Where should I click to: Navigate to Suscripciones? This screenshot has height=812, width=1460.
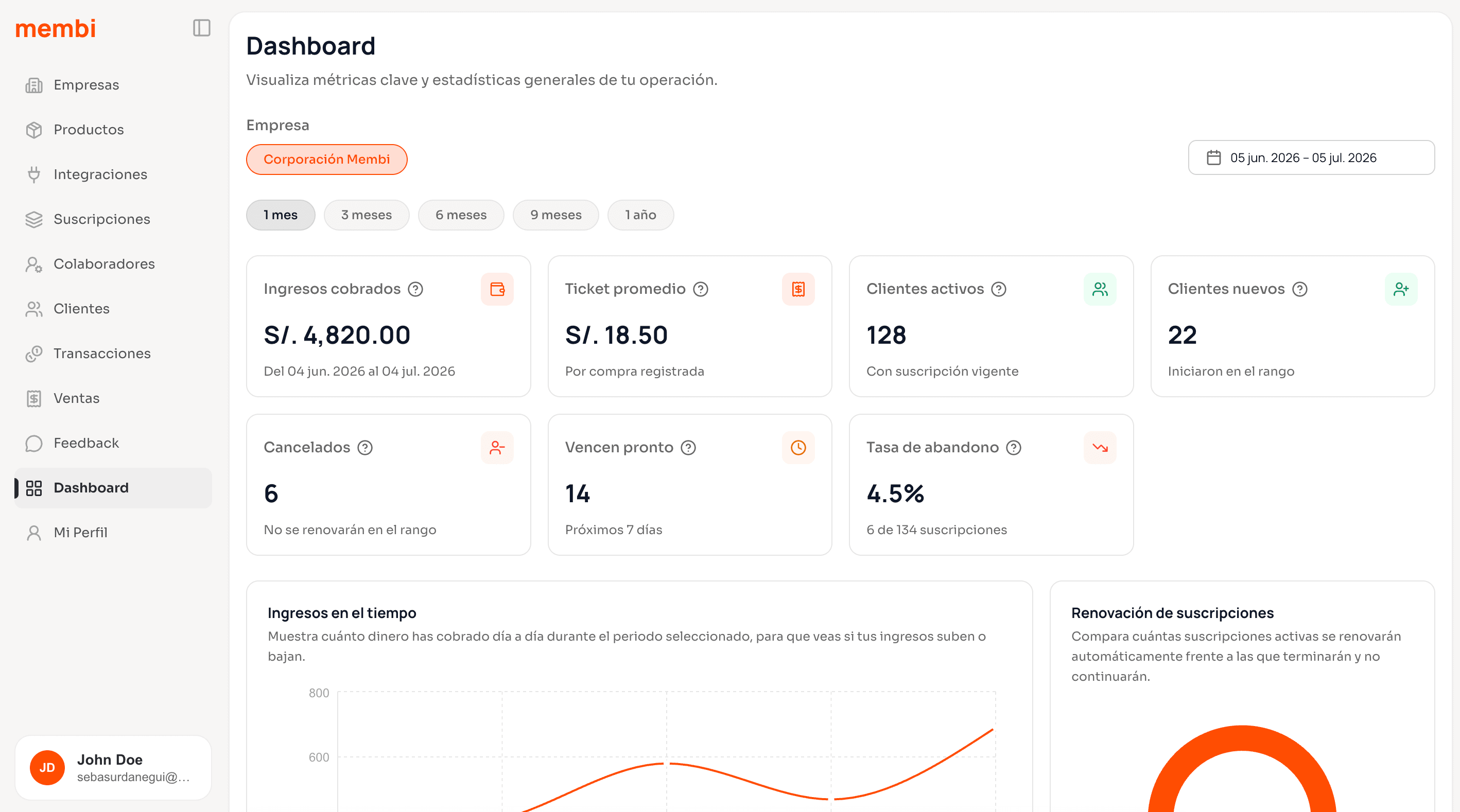(113, 219)
